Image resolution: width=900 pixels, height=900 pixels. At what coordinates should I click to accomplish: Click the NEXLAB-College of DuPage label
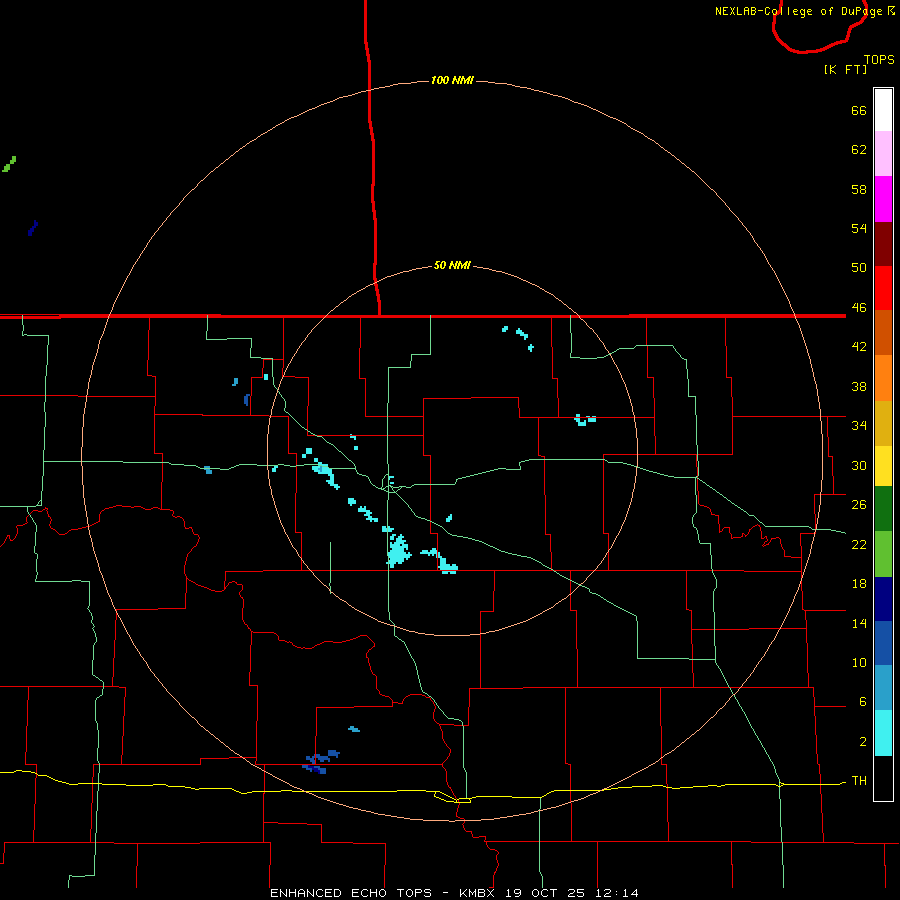pos(805,11)
